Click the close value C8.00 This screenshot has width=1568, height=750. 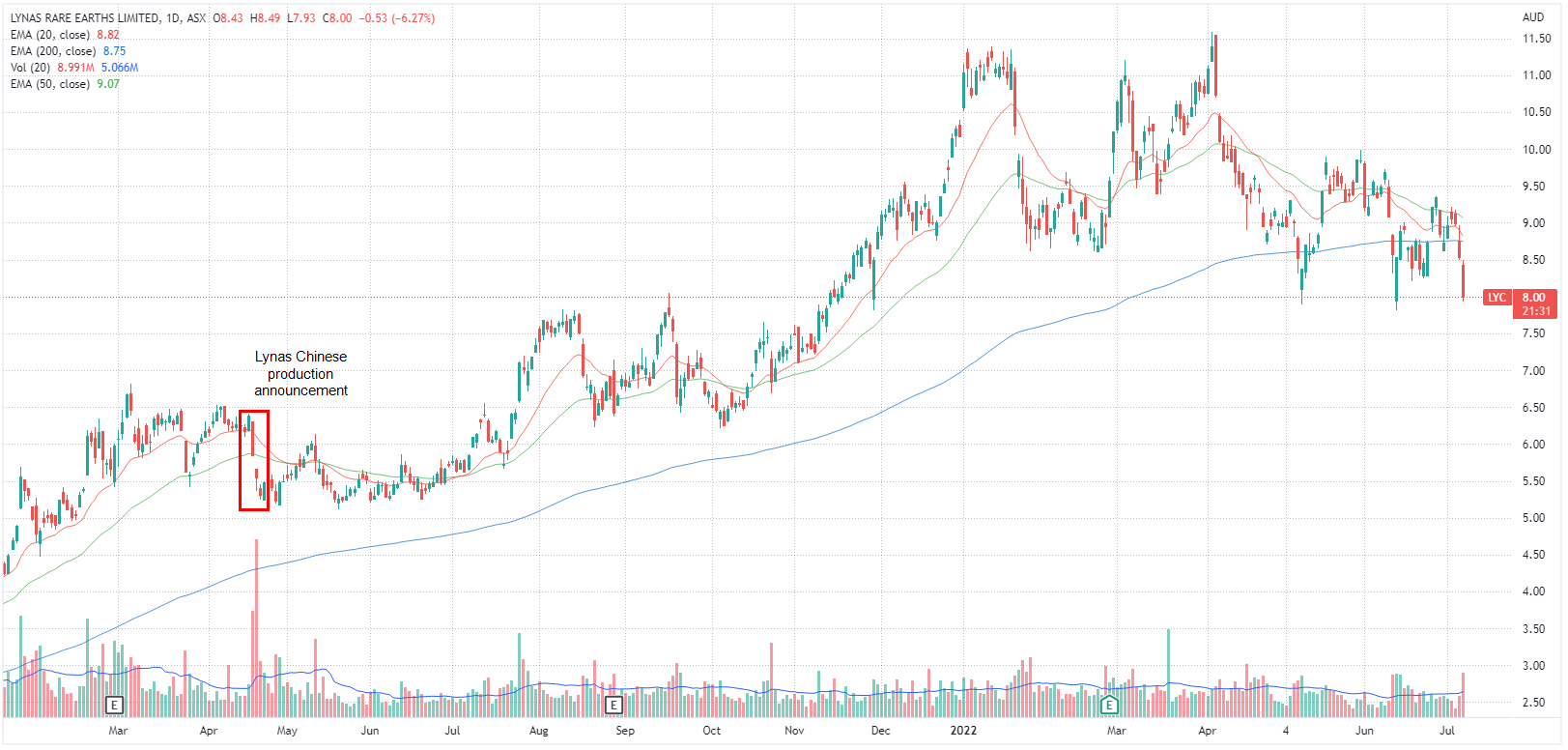coord(337,18)
